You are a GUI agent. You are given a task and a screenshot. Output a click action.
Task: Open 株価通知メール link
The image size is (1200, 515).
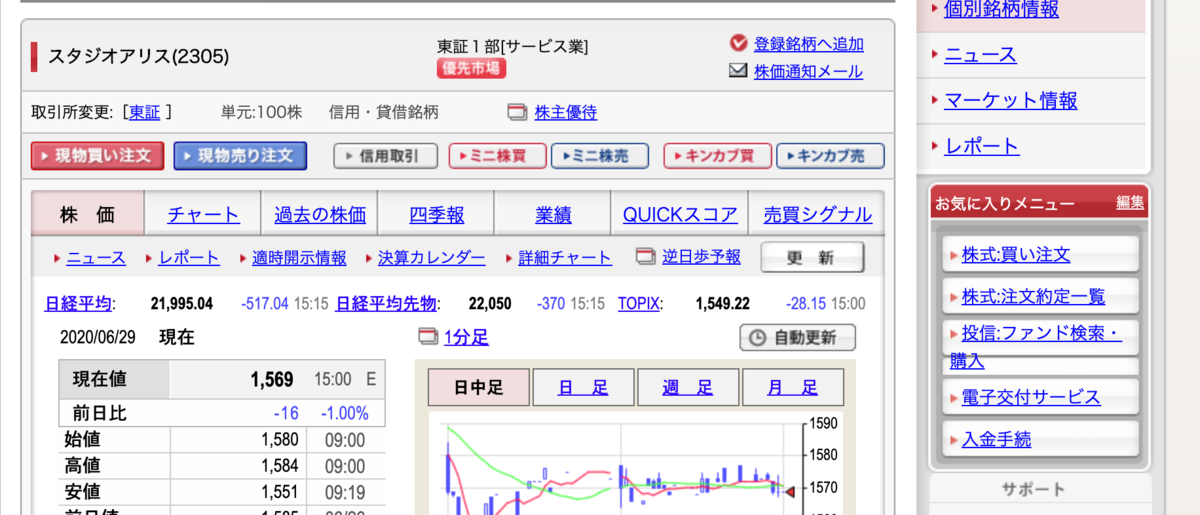[x=808, y=72]
